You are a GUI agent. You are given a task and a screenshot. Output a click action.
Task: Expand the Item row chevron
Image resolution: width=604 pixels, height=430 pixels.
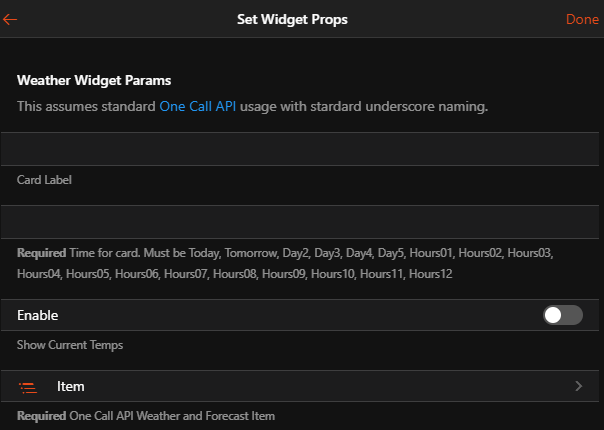579,386
